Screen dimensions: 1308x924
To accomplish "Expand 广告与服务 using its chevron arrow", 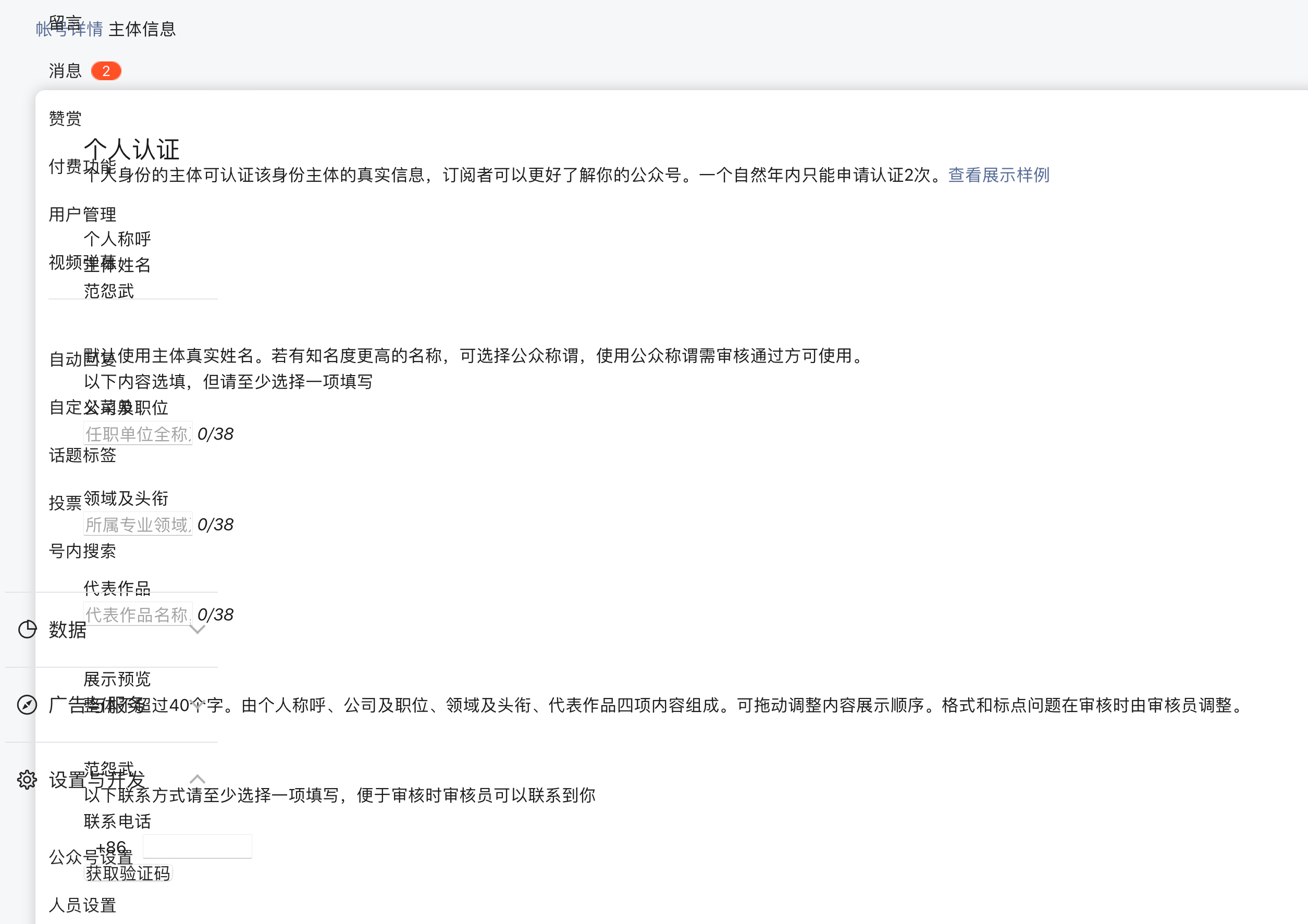I will click(x=197, y=704).
